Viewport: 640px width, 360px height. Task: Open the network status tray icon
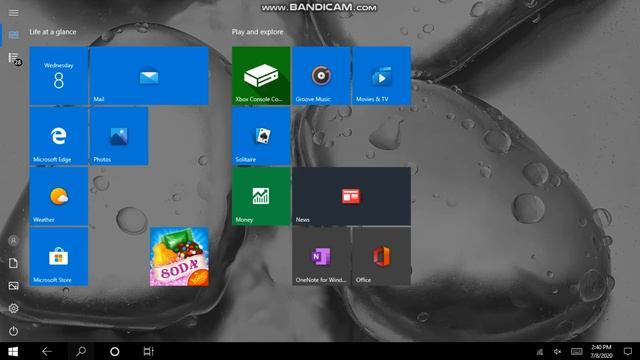point(540,352)
